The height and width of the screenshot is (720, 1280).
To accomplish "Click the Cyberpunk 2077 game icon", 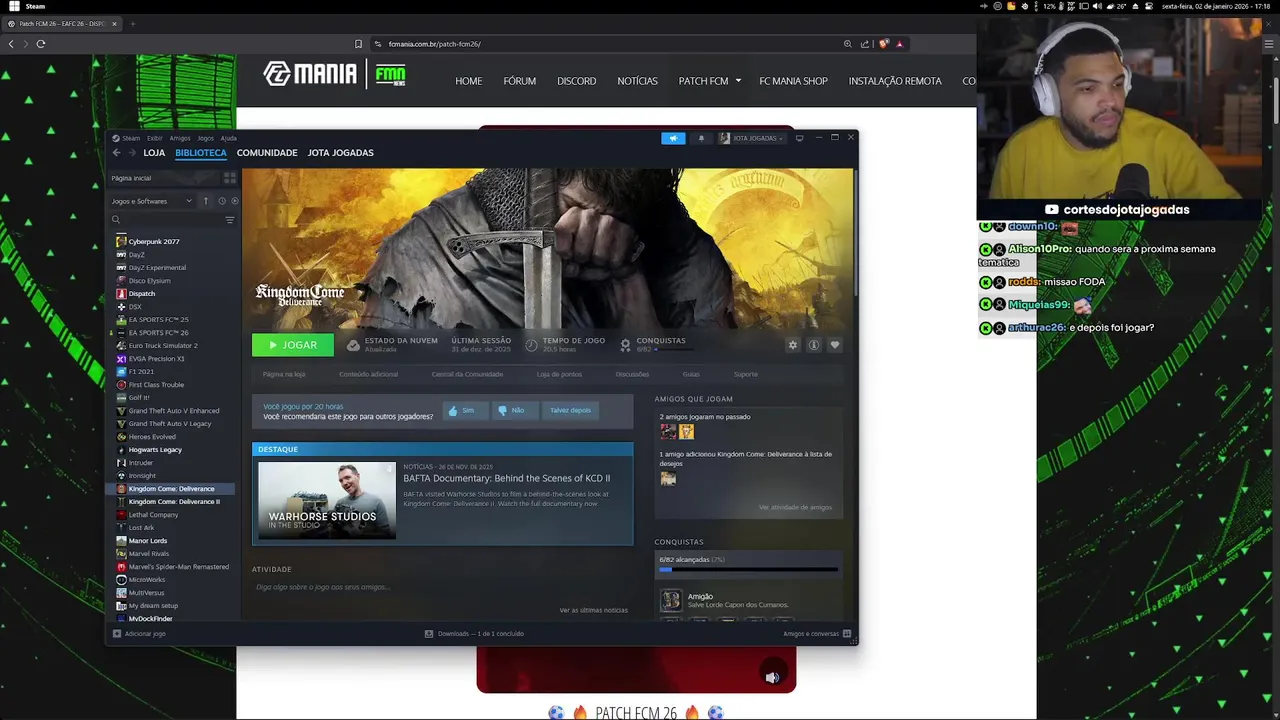I will click(x=121, y=241).
